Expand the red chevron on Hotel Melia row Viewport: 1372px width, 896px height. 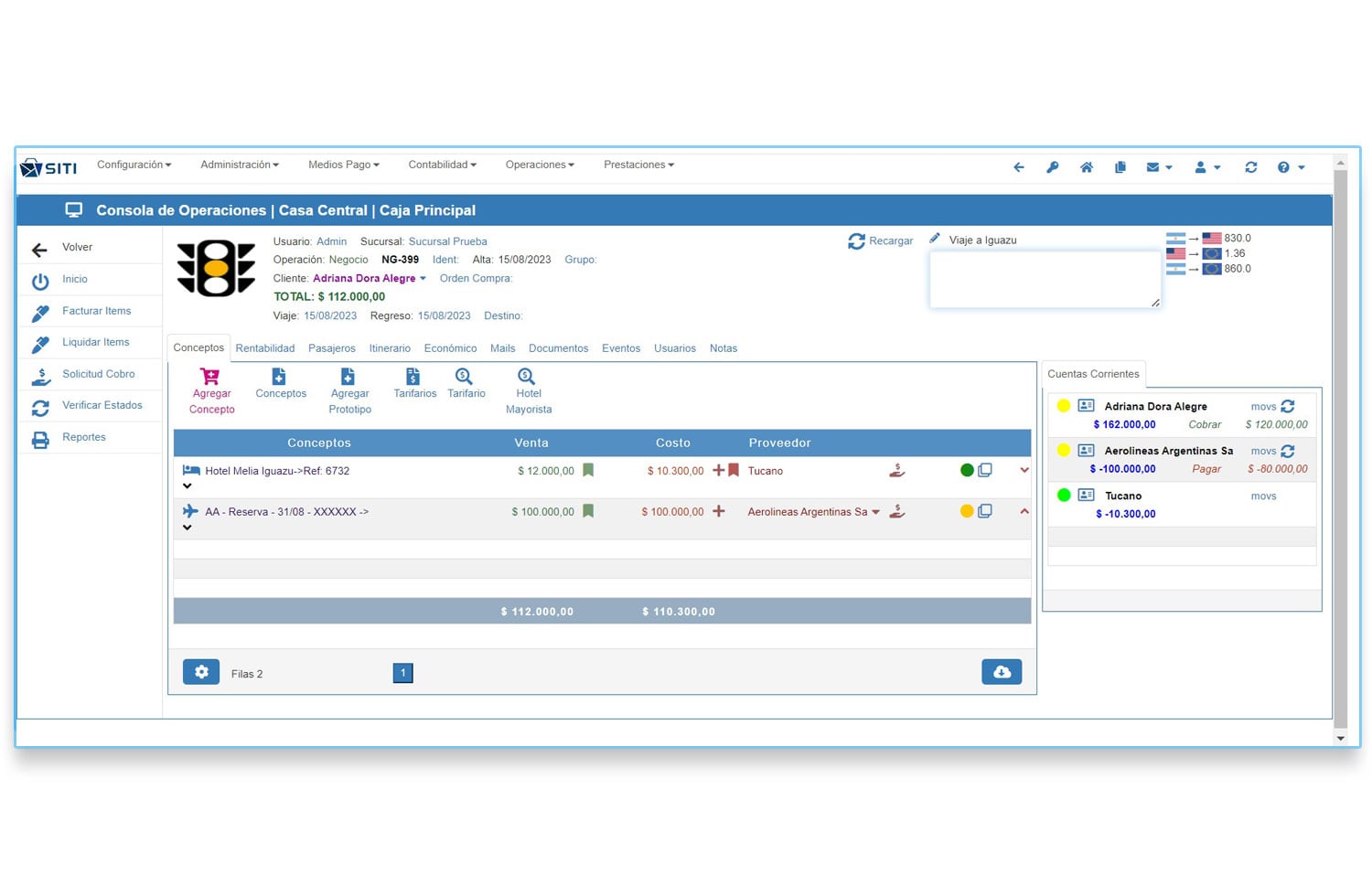(x=1024, y=470)
